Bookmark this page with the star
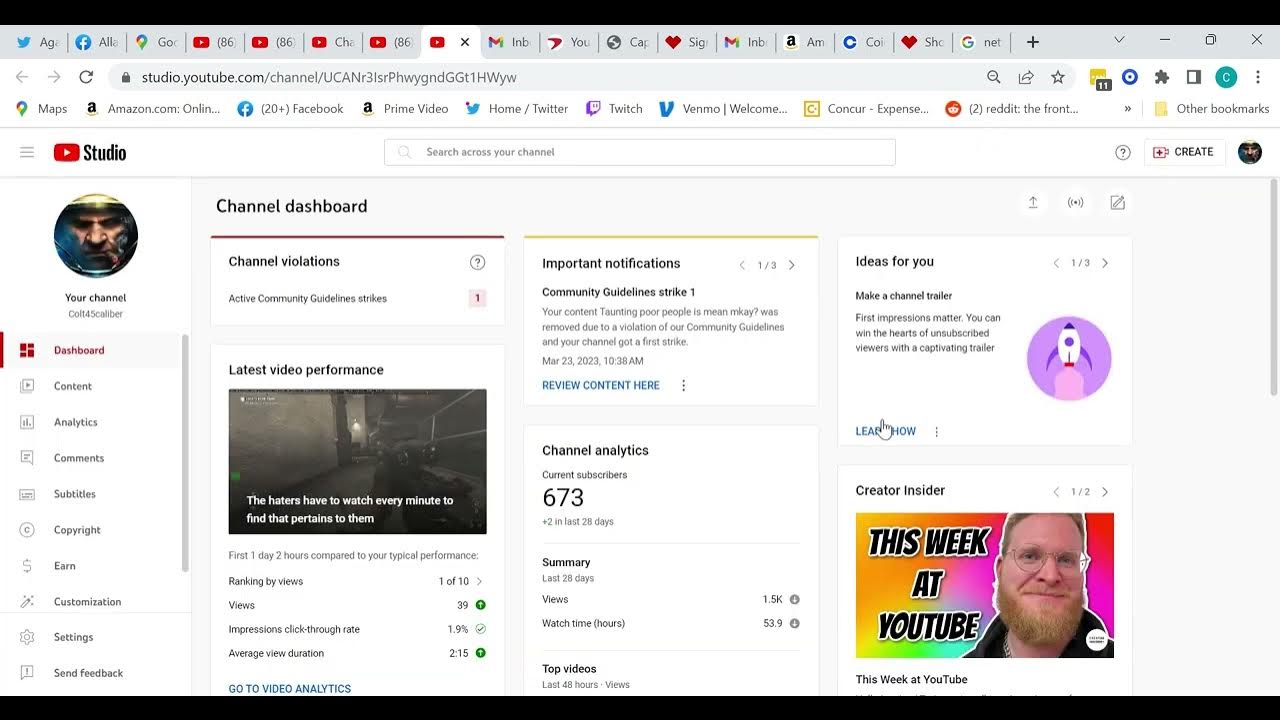The height and width of the screenshot is (720, 1280). click(x=1058, y=77)
